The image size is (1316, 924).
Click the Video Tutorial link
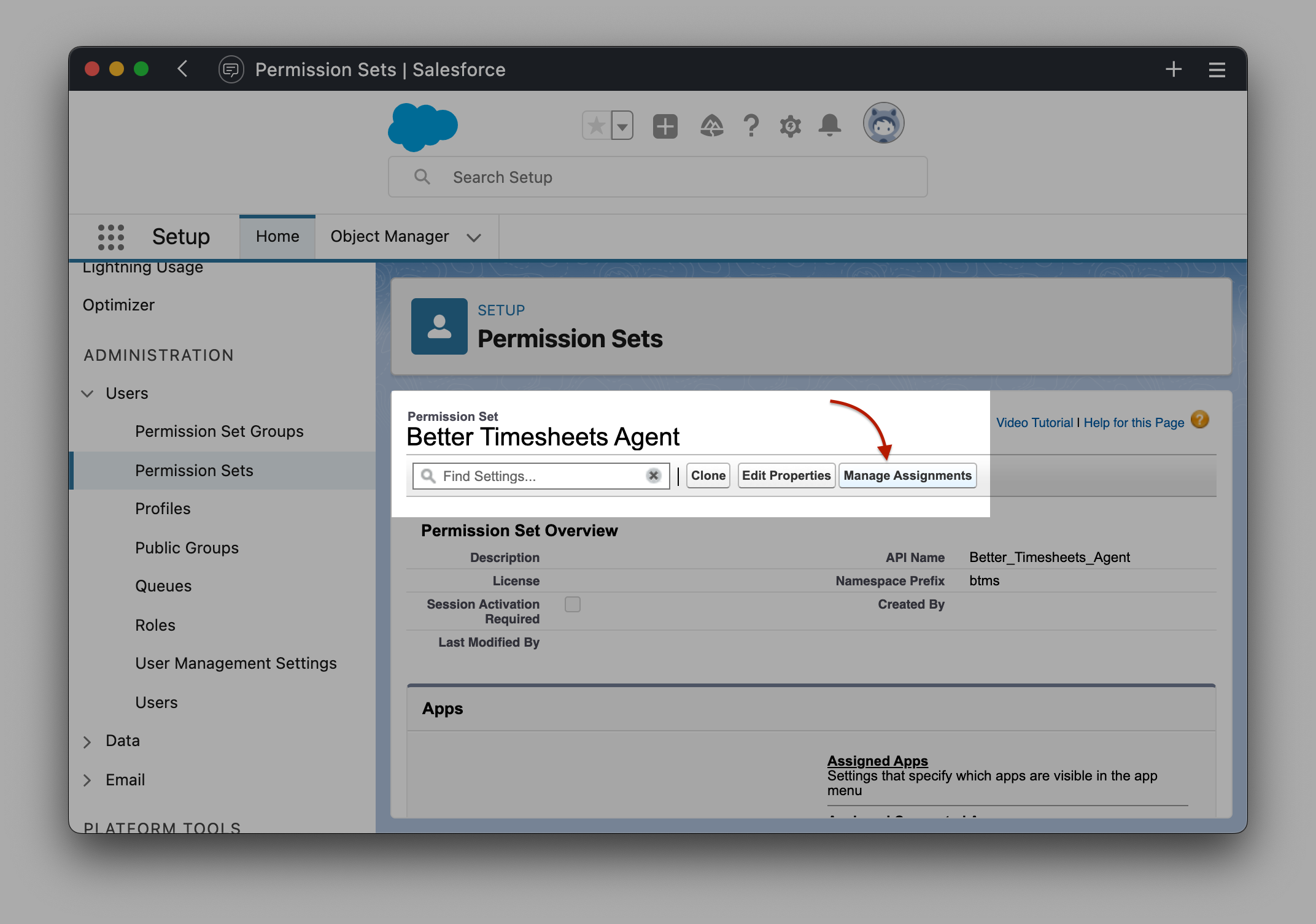coord(1034,422)
